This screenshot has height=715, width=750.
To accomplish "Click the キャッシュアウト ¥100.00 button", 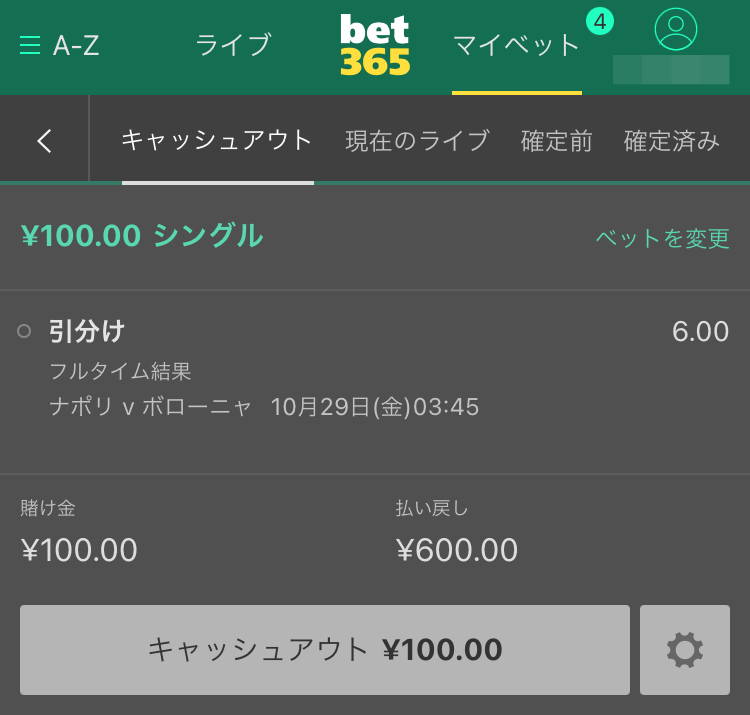I will [325, 649].
